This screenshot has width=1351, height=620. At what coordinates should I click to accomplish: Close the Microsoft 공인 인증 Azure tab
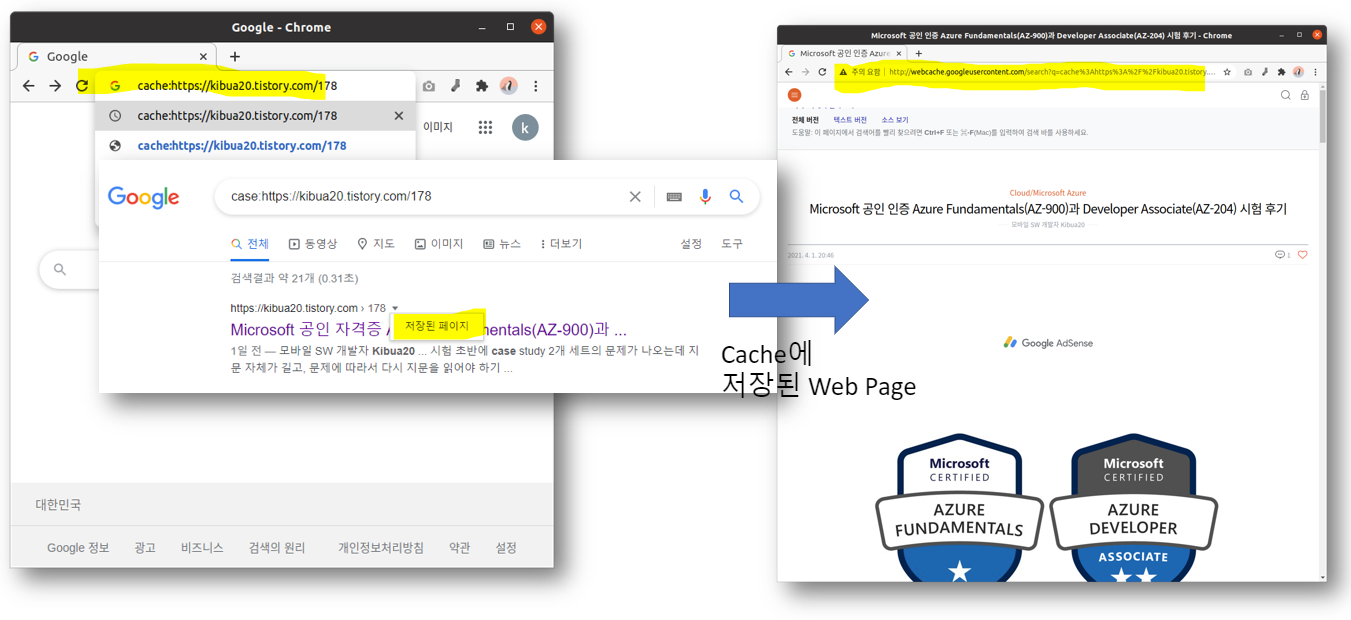click(898, 53)
